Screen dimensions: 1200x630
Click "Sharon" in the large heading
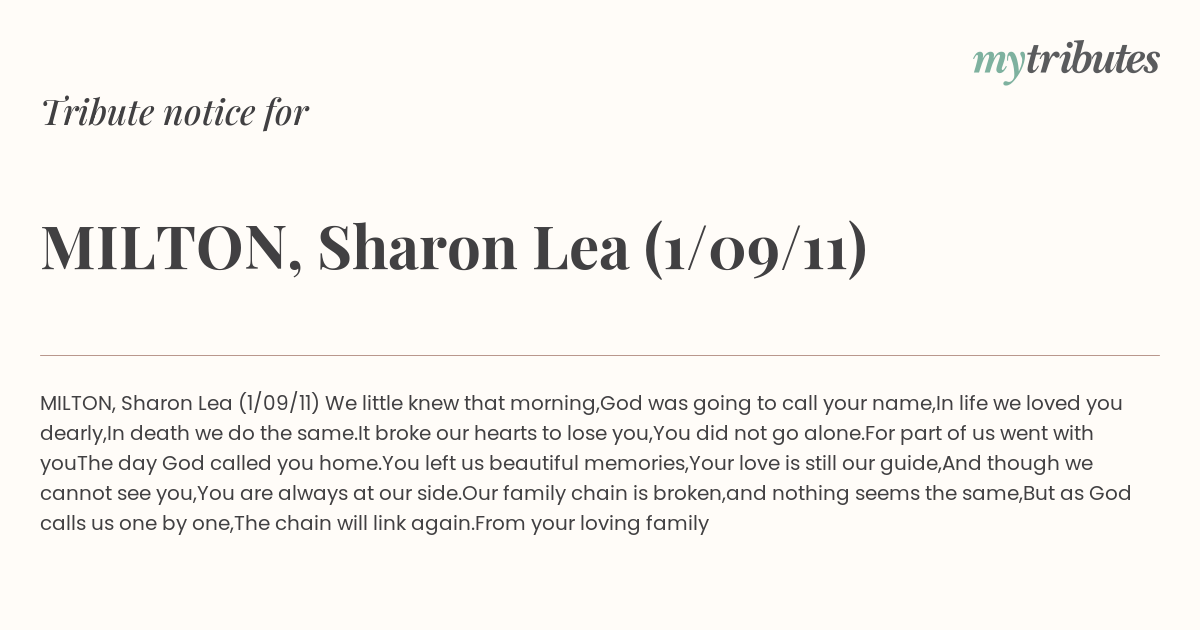point(418,248)
